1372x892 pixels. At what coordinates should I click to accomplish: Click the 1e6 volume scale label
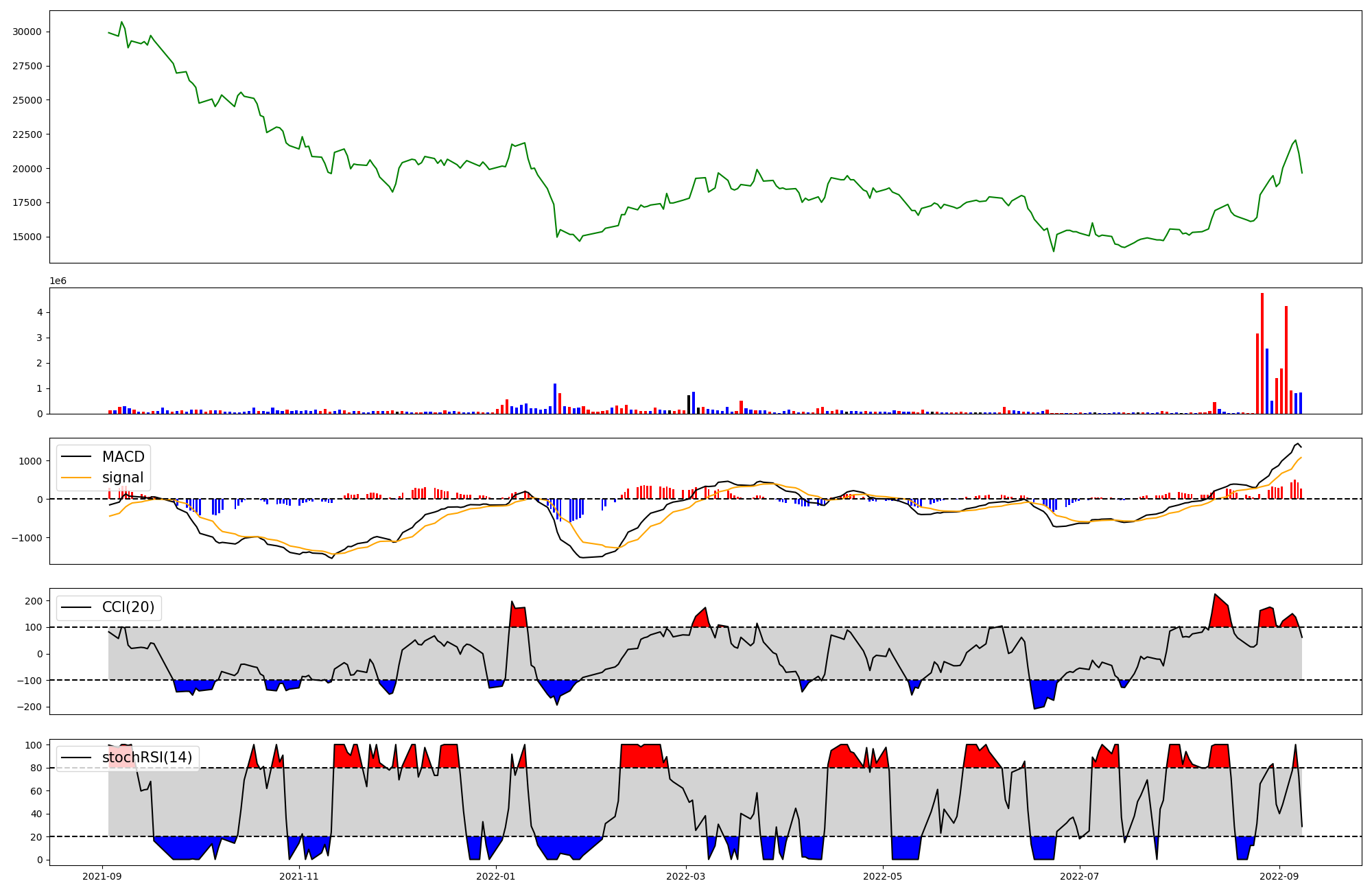[58, 281]
